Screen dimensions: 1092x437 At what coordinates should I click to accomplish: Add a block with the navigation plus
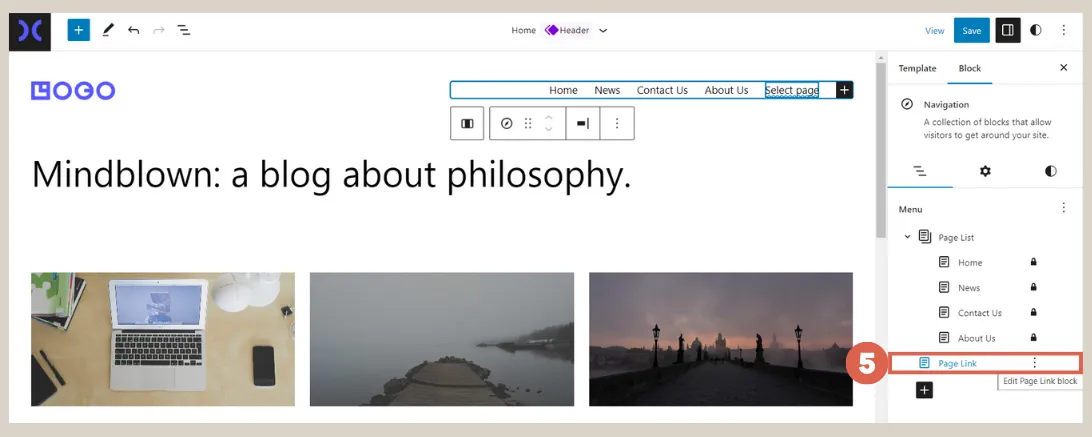click(844, 90)
